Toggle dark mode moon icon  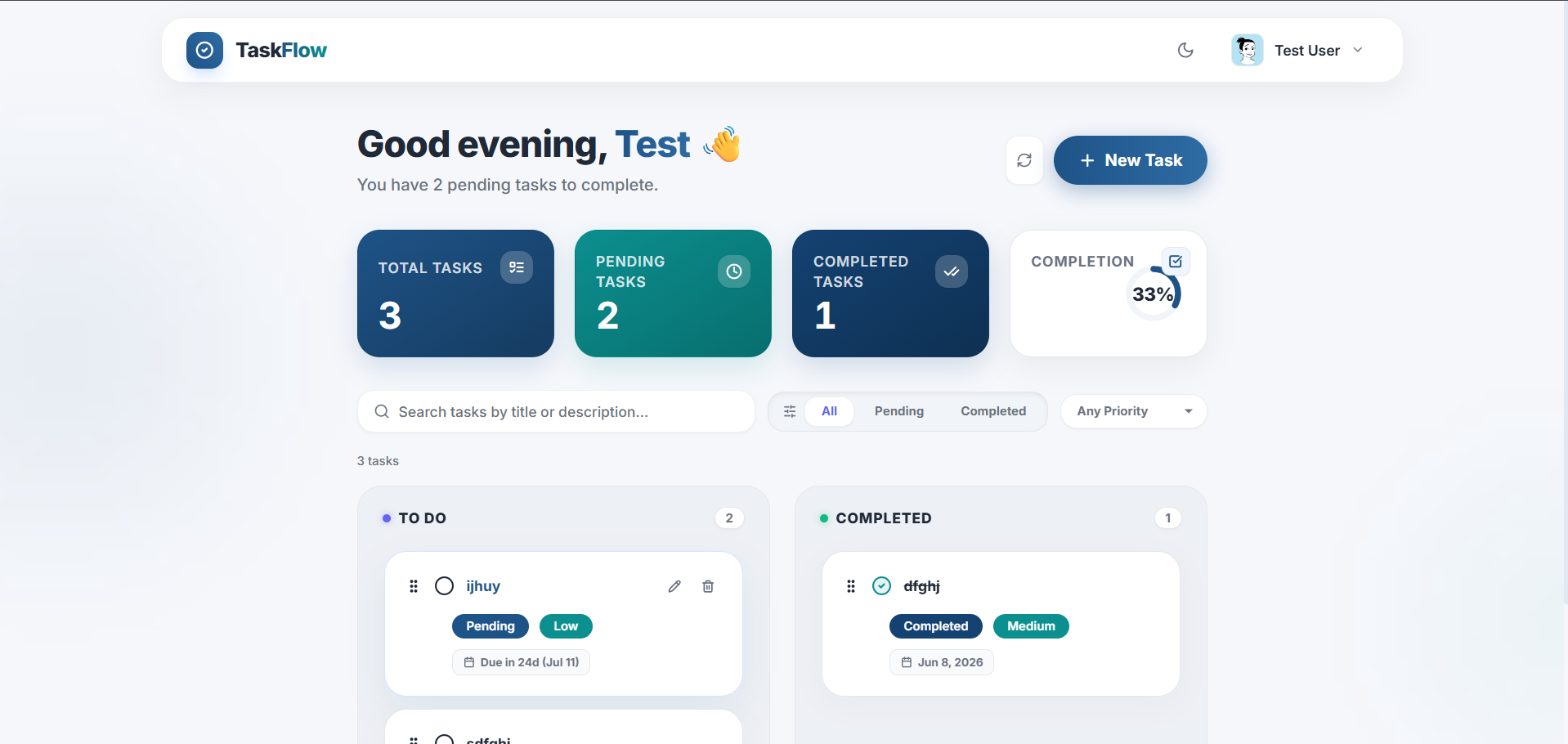tap(1185, 50)
